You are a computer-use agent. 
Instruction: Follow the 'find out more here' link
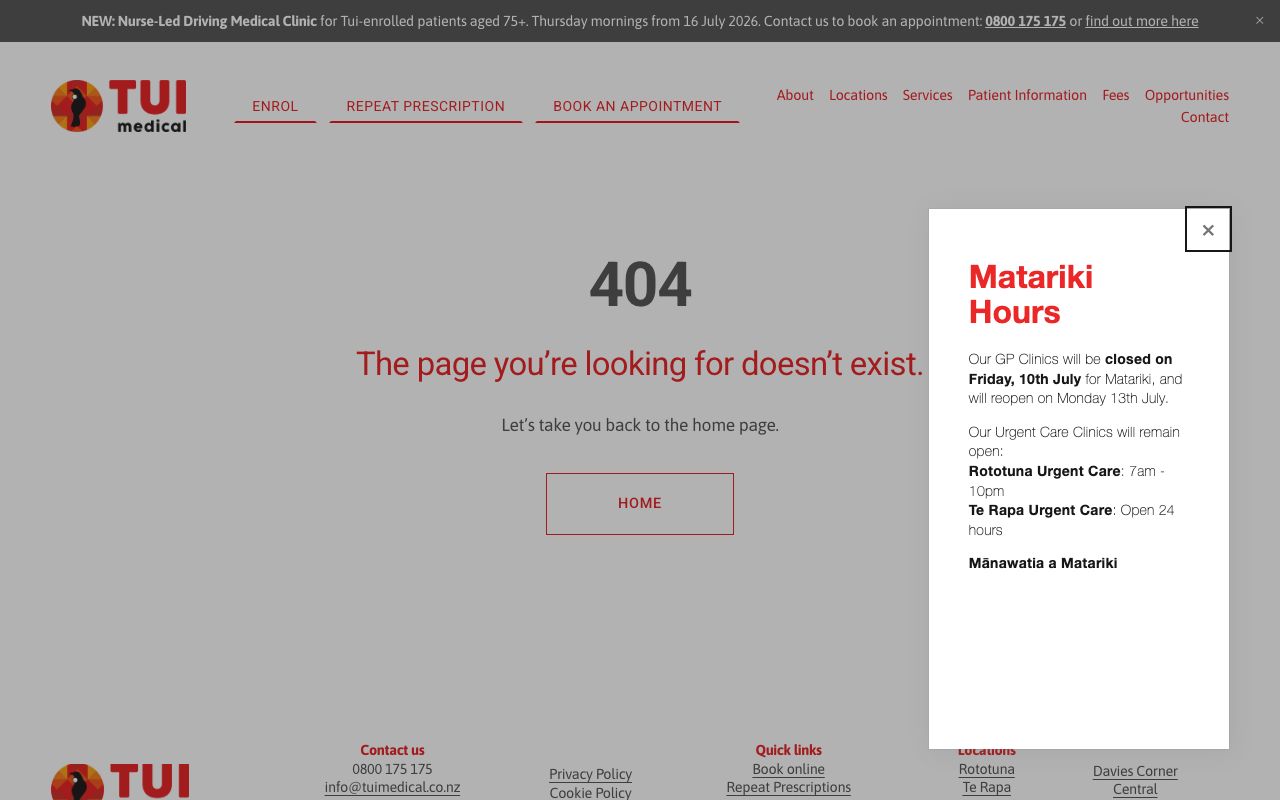[1142, 21]
